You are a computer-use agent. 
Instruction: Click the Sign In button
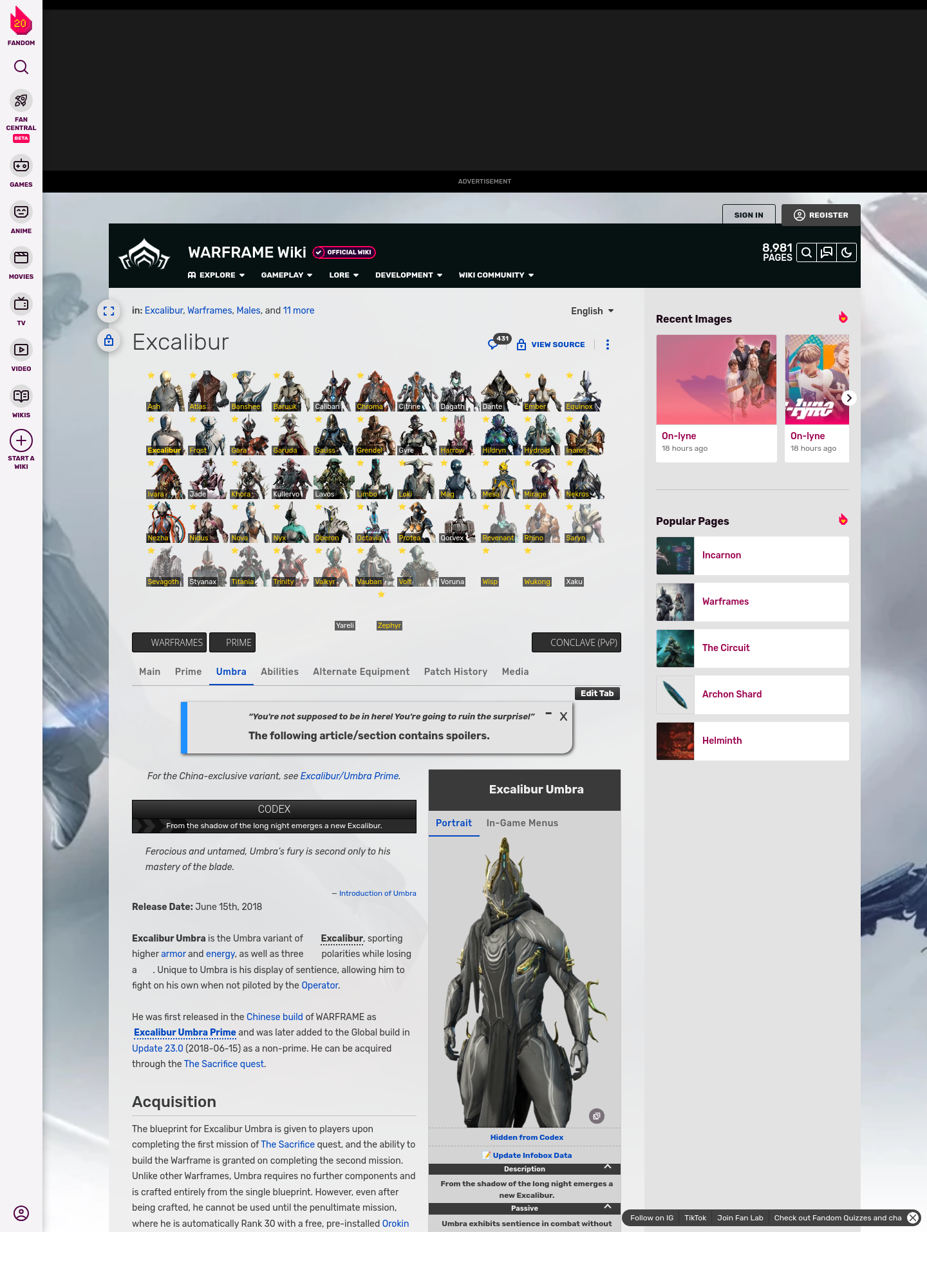pyautogui.click(x=749, y=215)
